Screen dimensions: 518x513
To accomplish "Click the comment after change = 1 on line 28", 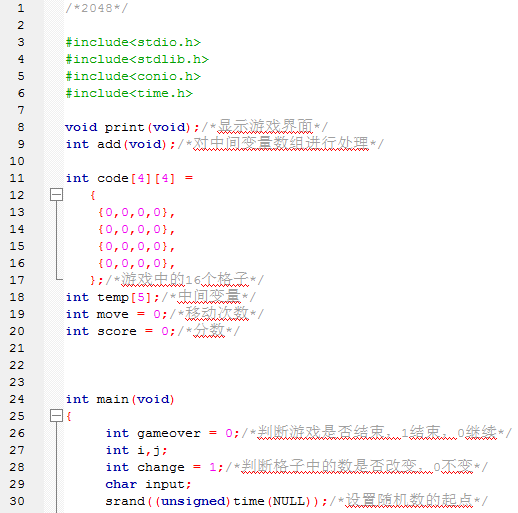I will pyautogui.click(x=357, y=467).
